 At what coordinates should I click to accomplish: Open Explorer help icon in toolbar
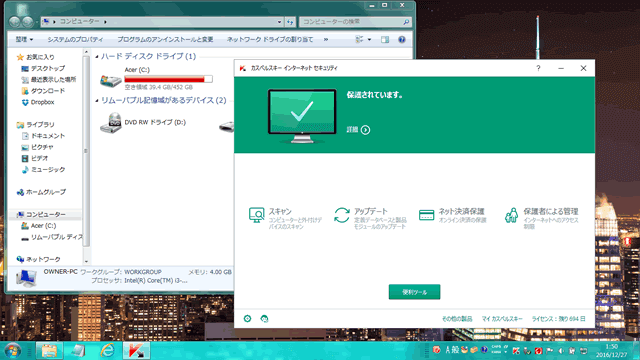(x=402, y=40)
